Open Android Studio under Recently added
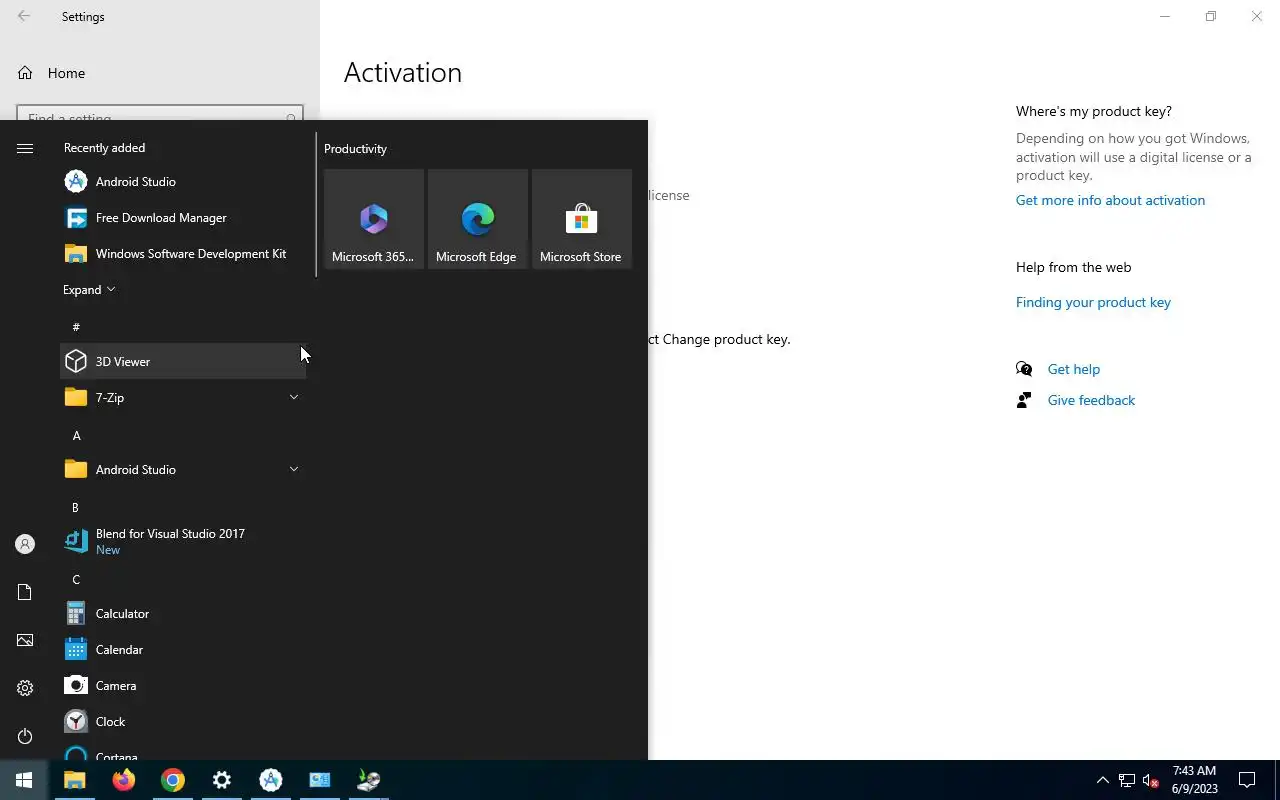This screenshot has width=1280, height=800. [x=183, y=182]
